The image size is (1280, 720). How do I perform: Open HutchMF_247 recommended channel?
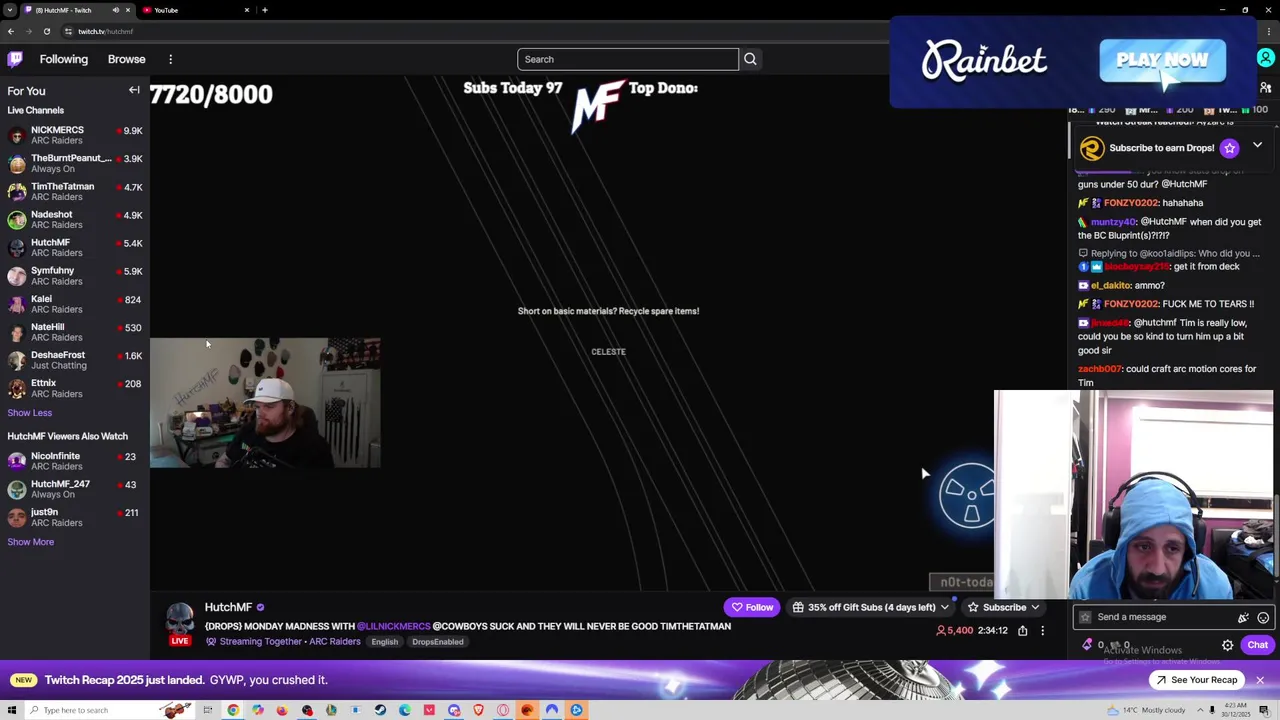tap(75, 489)
